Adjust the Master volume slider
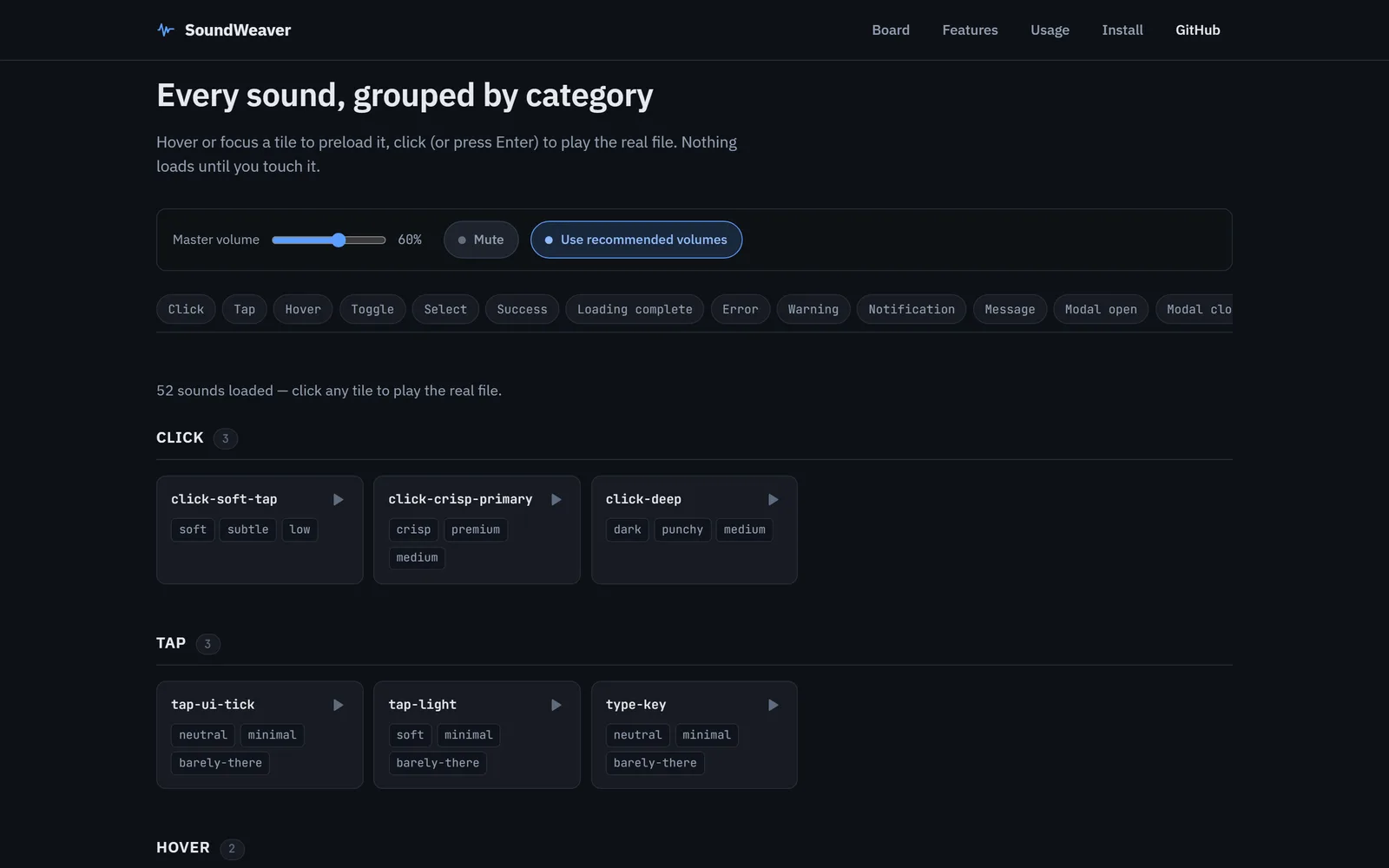The width and height of the screenshot is (1389, 868). tap(329, 240)
